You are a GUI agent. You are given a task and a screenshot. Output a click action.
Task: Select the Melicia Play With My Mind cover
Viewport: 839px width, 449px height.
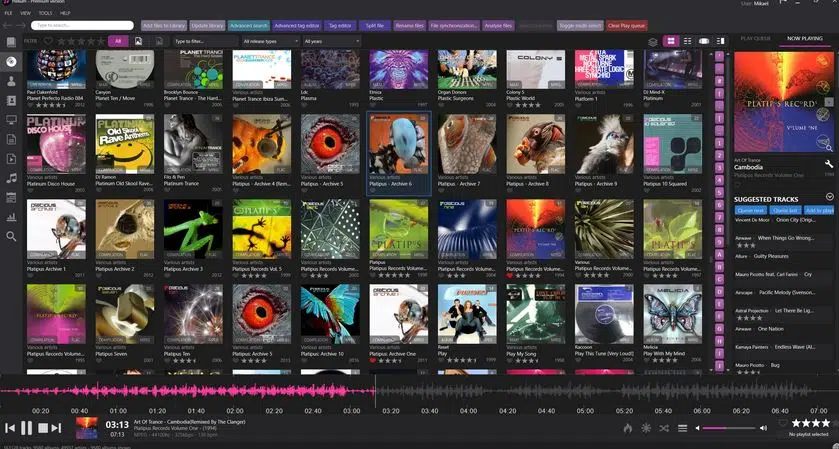pyautogui.click(x=673, y=314)
